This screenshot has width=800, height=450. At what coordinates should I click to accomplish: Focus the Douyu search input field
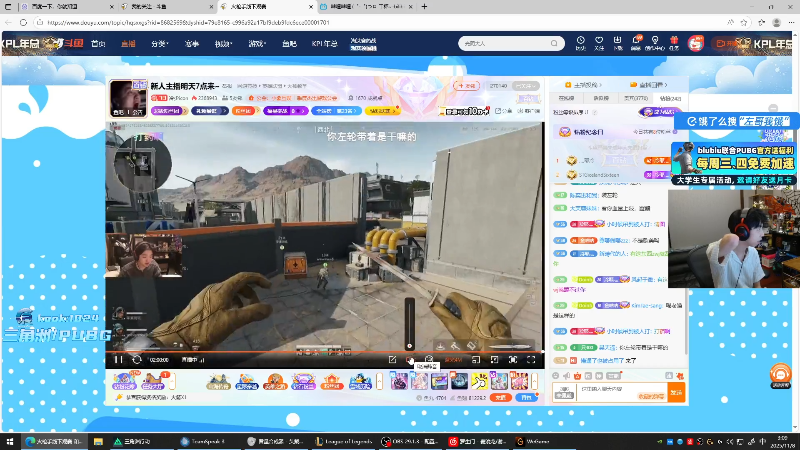coord(505,43)
